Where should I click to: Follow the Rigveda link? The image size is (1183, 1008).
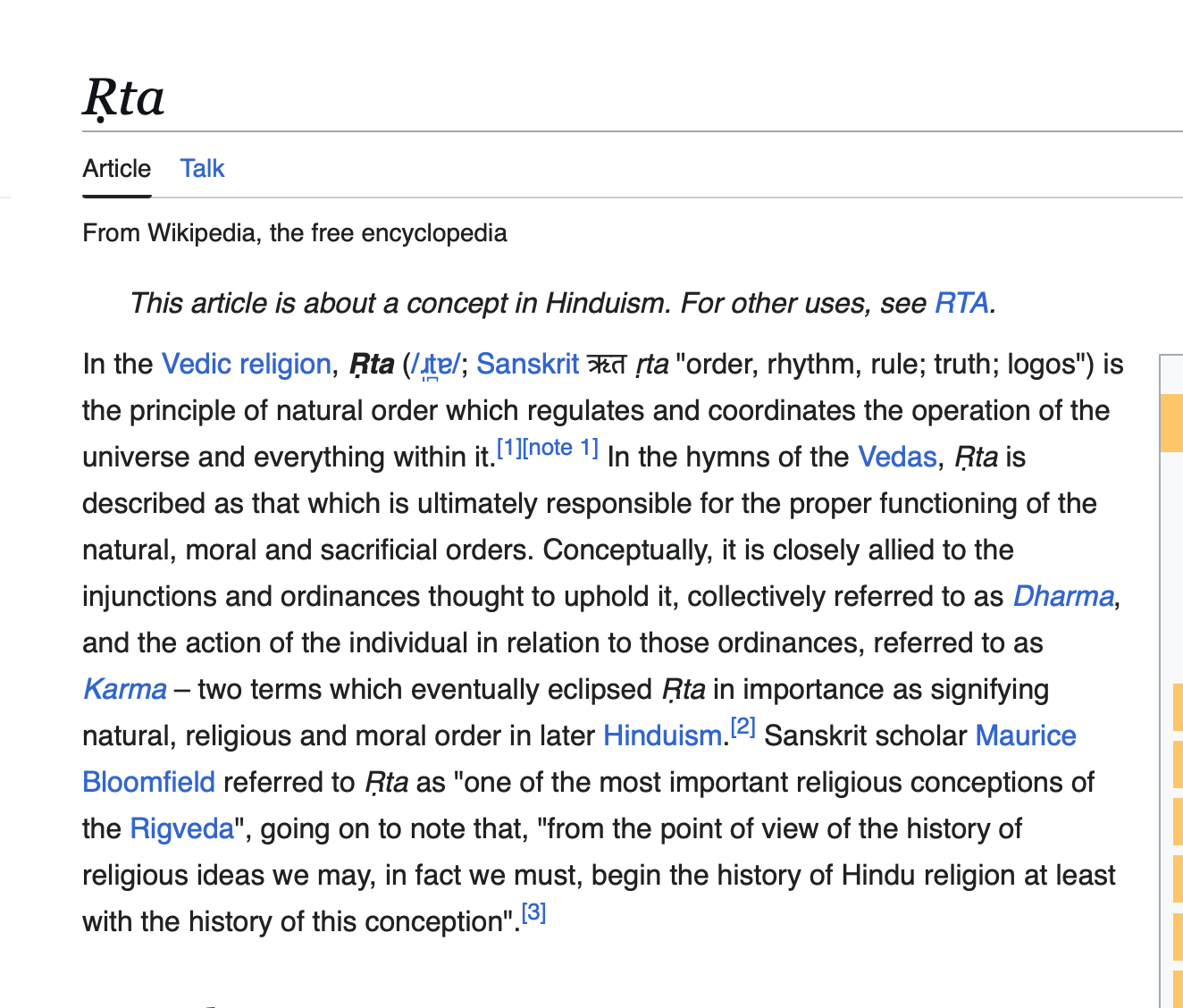pyautogui.click(x=181, y=828)
